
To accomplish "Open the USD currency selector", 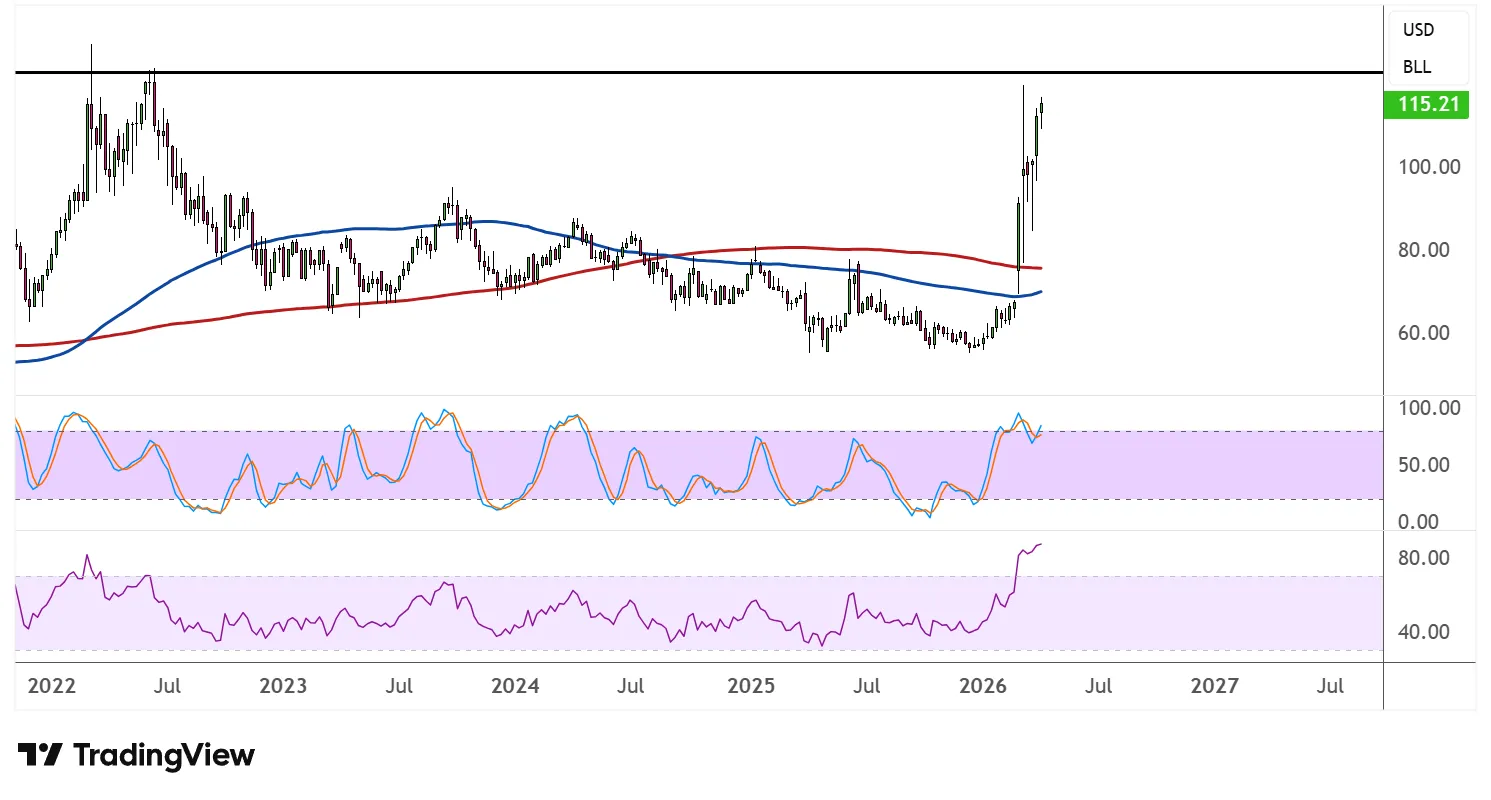I will coord(1418,30).
